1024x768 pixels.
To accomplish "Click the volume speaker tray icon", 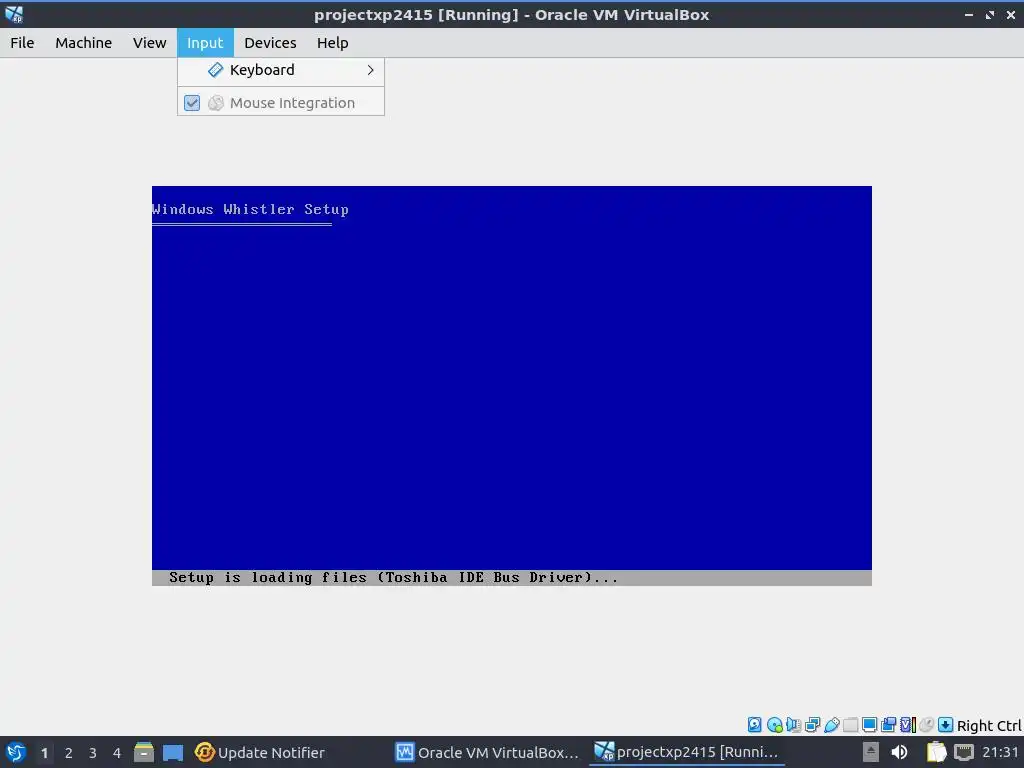I will point(899,752).
